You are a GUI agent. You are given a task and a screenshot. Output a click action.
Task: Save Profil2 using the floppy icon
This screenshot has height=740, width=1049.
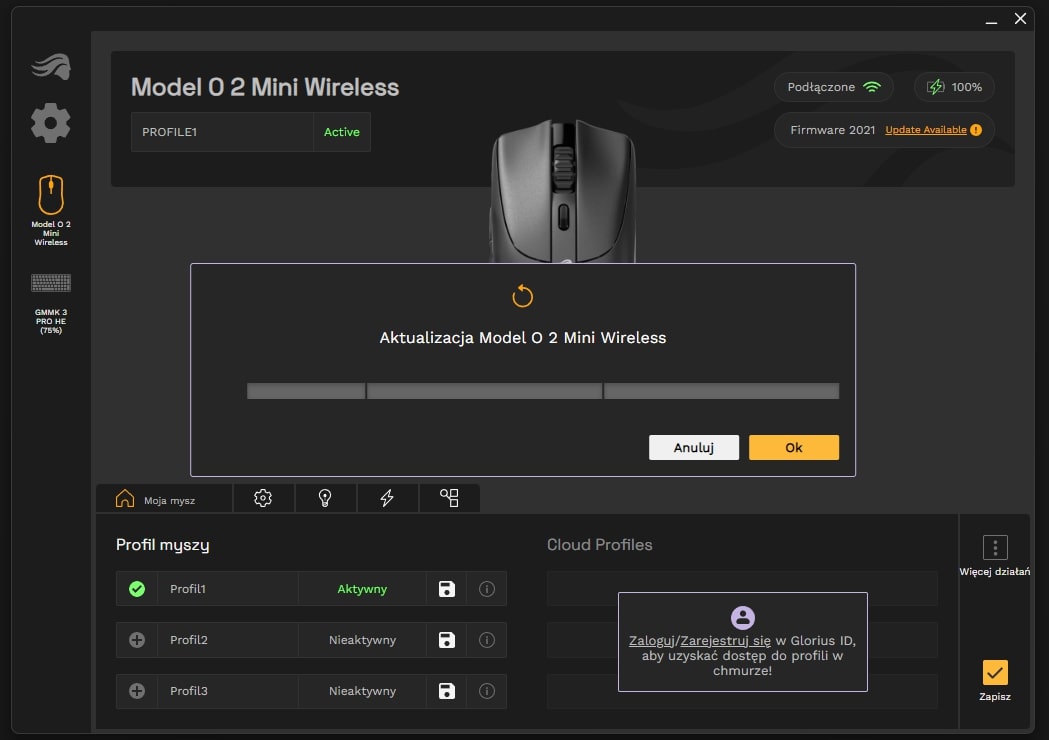447,640
